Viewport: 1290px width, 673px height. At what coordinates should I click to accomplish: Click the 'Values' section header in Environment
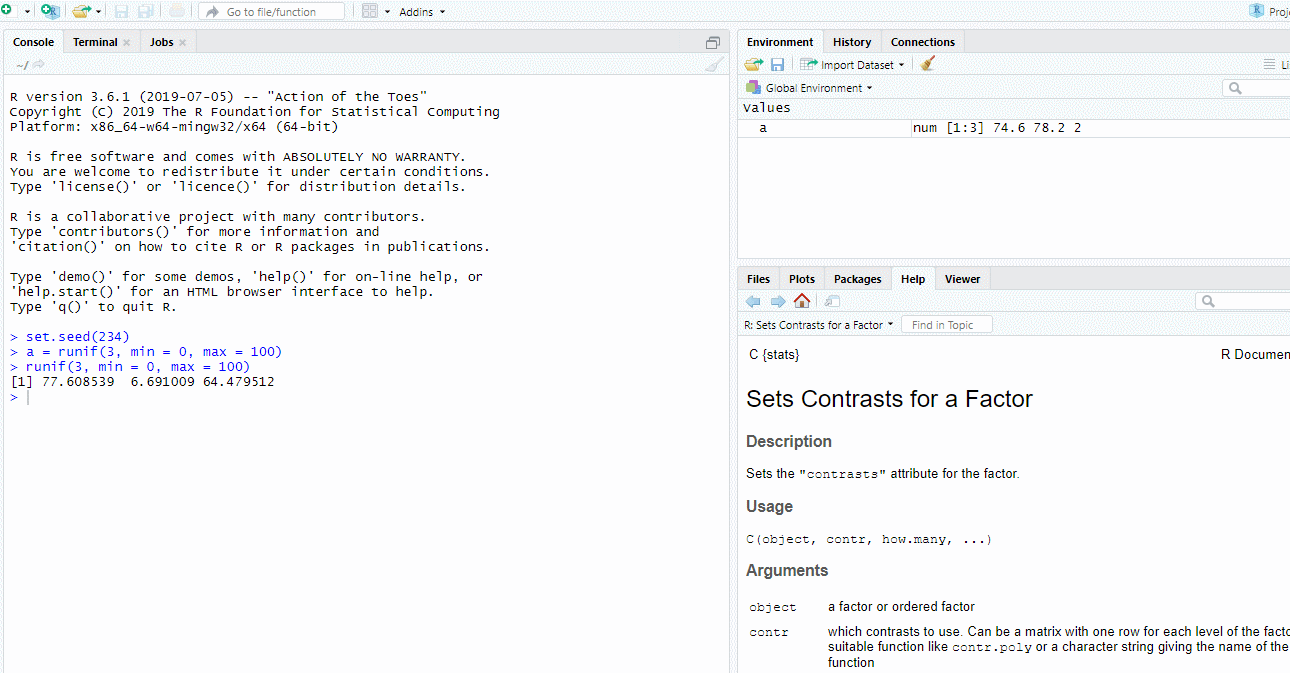pos(767,108)
